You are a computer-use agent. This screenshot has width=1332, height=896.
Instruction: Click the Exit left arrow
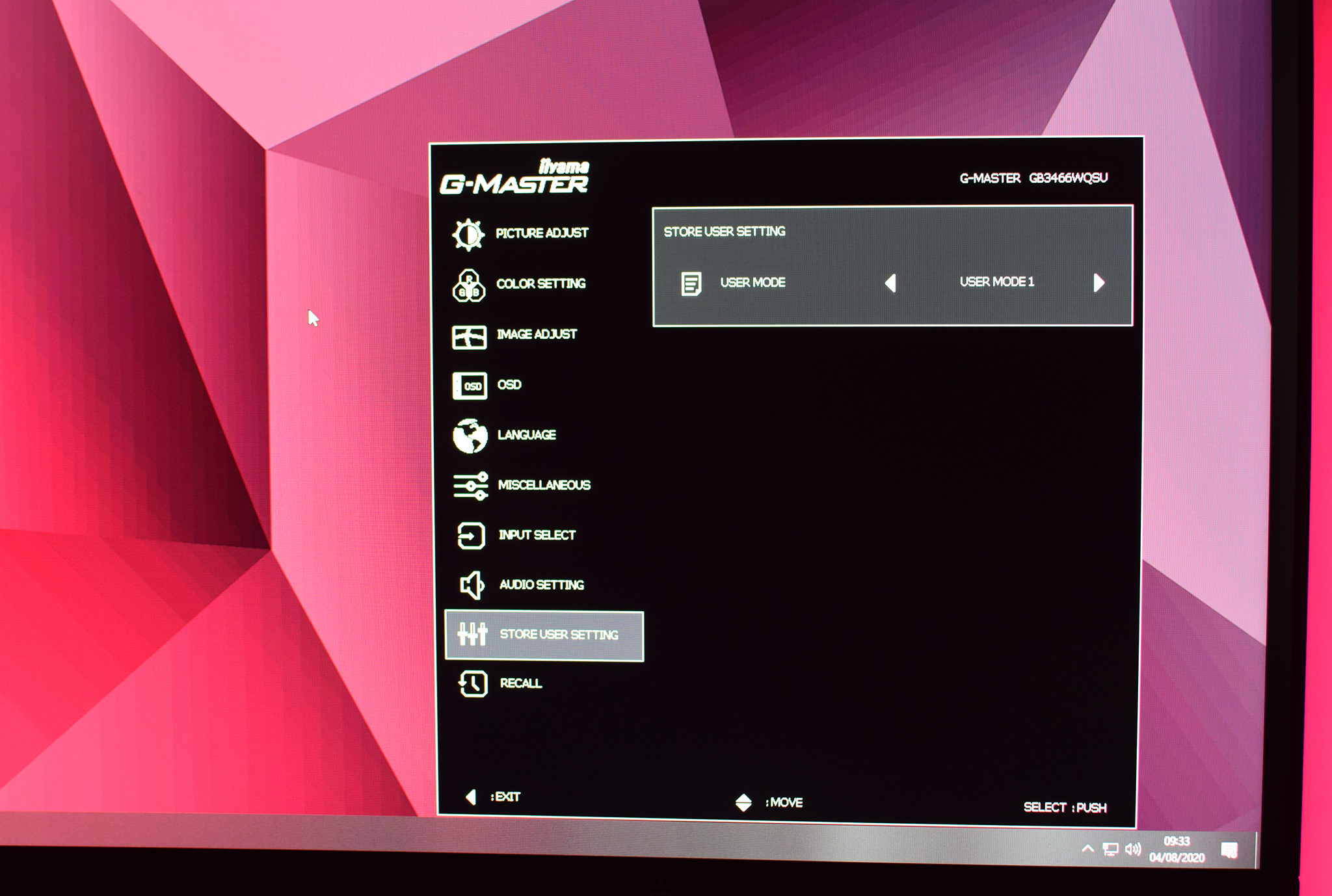(471, 797)
